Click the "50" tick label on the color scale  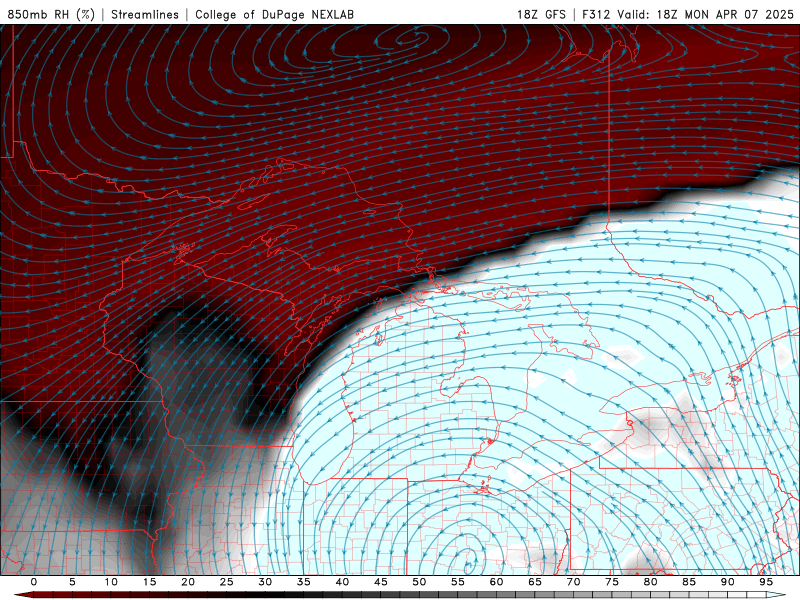pyautogui.click(x=419, y=582)
